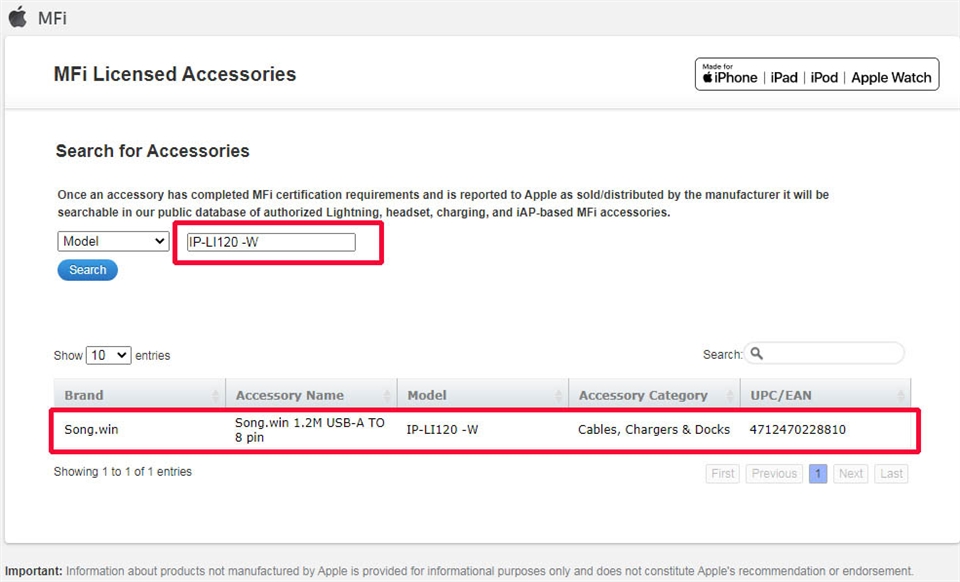Focus the table Search filter box

coord(832,354)
